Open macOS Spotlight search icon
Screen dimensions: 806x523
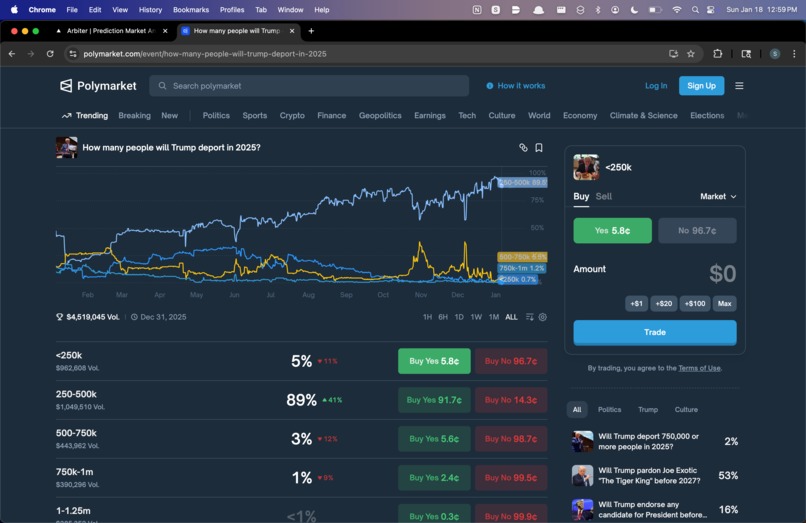tap(695, 10)
